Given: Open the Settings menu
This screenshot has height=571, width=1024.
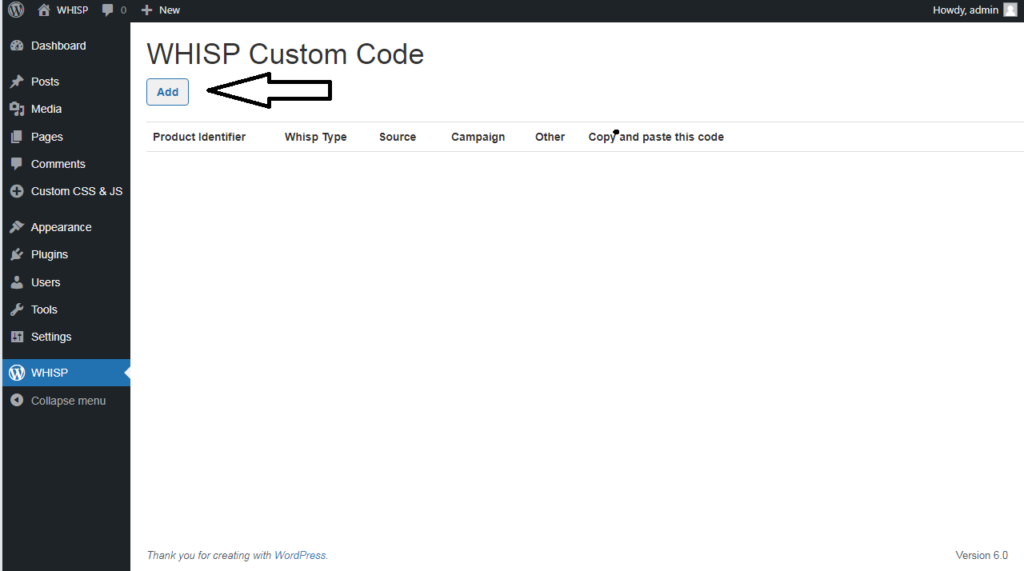Looking at the screenshot, I should click(51, 337).
